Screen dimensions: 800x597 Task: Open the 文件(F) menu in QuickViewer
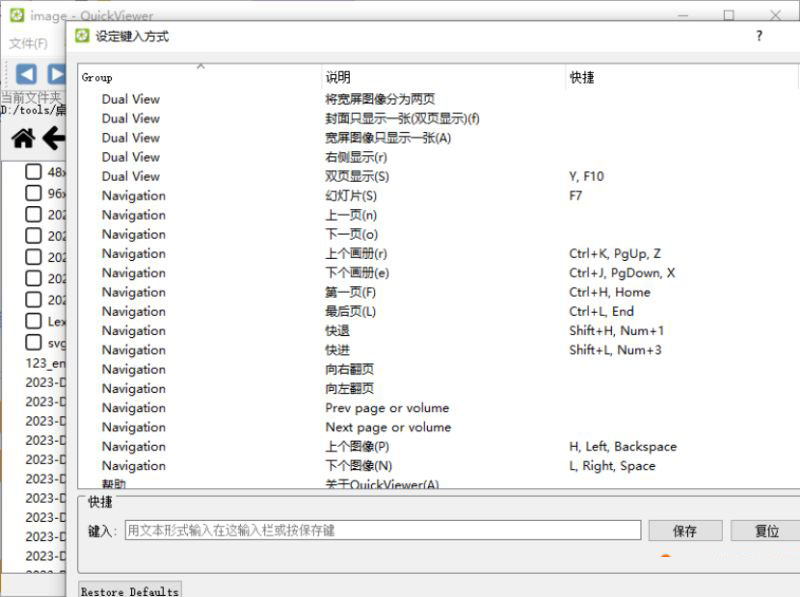pyautogui.click(x=29, y=43)
